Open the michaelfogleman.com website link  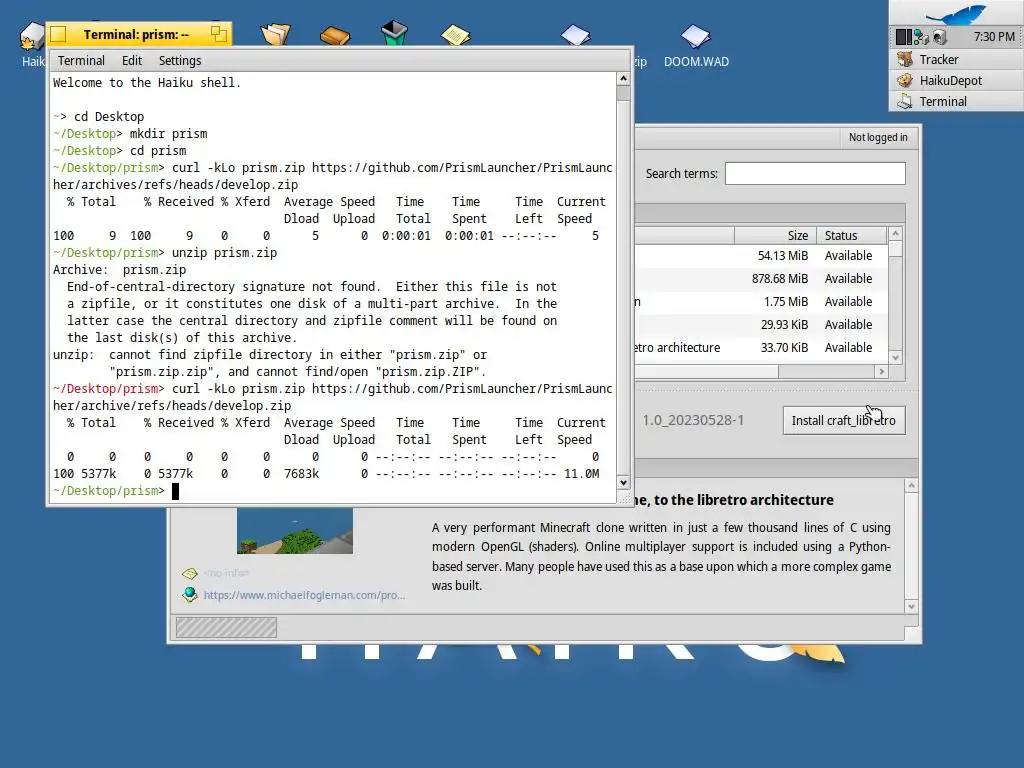click(304, 595)
